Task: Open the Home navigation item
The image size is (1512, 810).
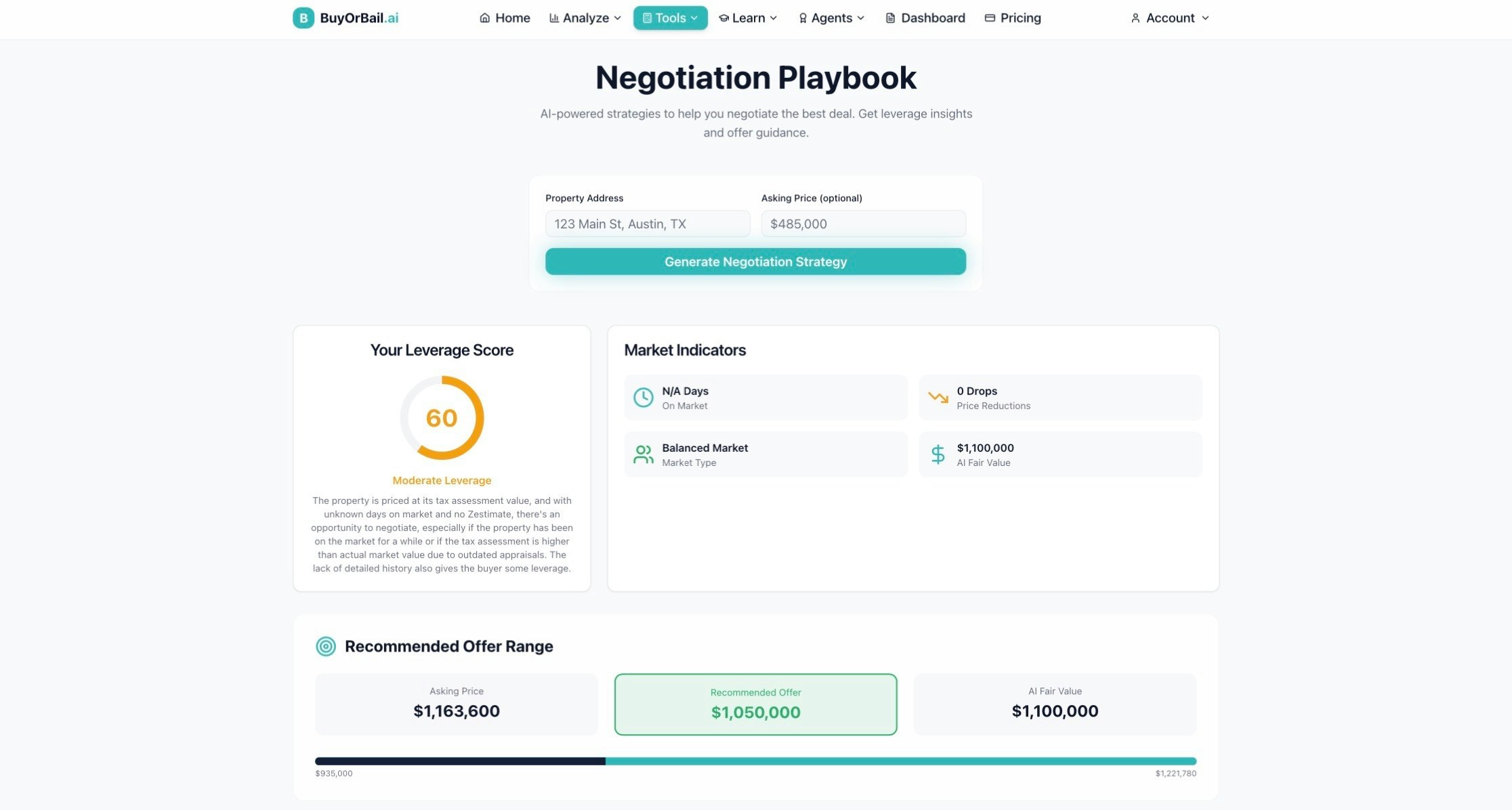Action: 505,18
